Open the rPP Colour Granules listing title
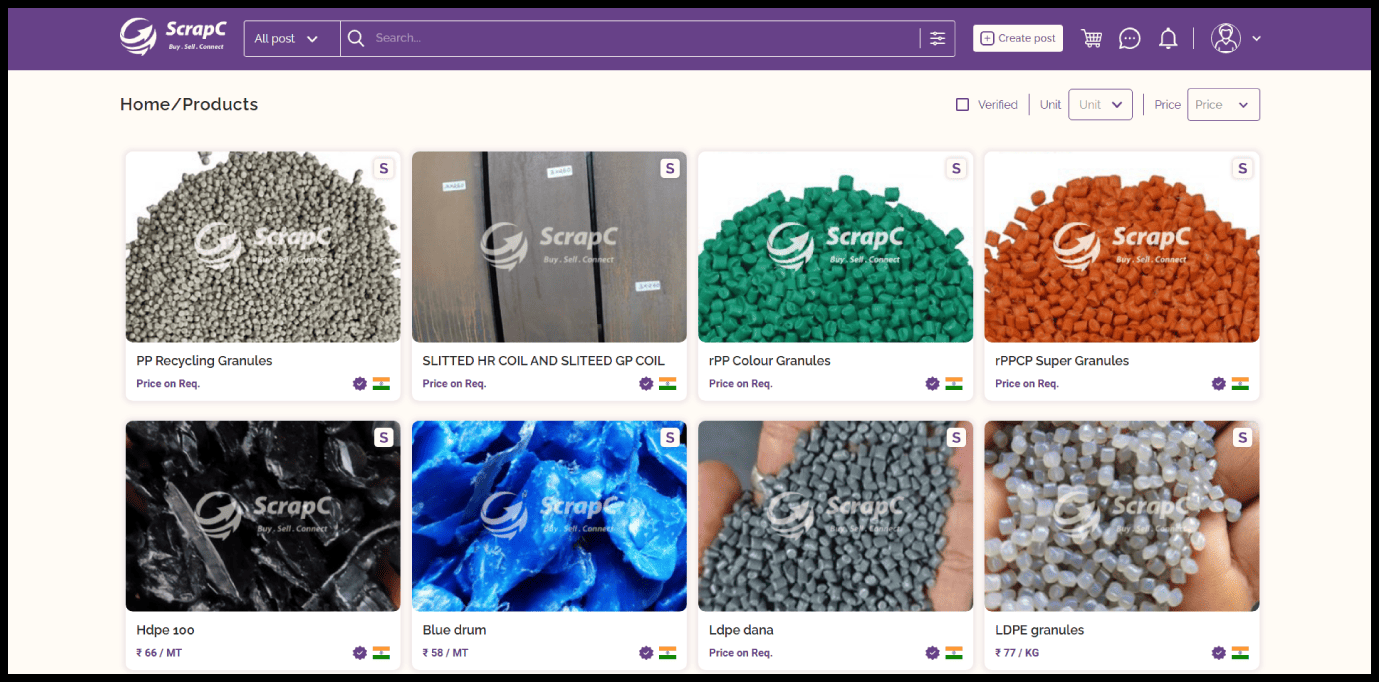 [769, 361]
